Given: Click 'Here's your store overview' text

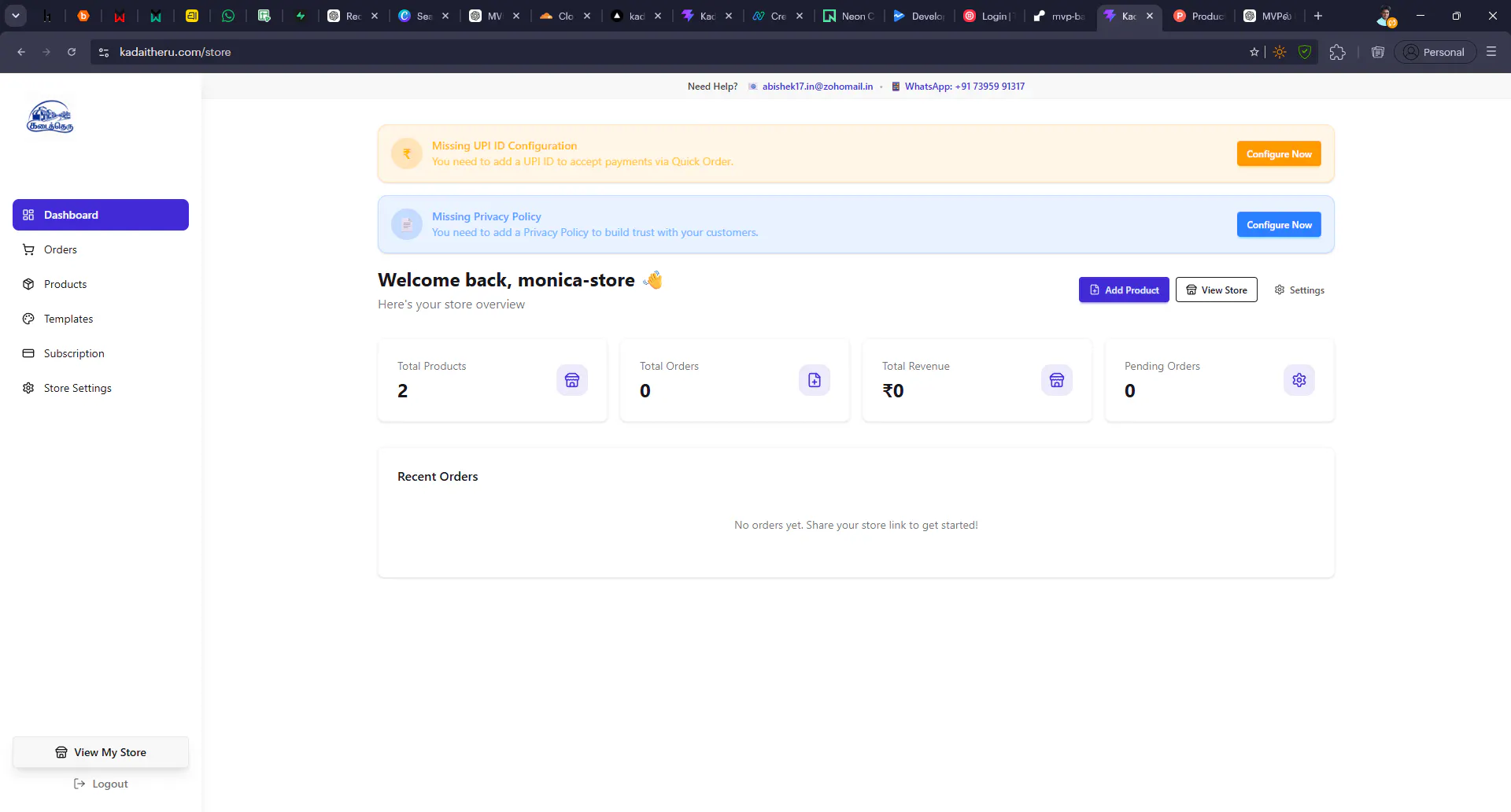Looking at the screenshot, I should 451,304.
